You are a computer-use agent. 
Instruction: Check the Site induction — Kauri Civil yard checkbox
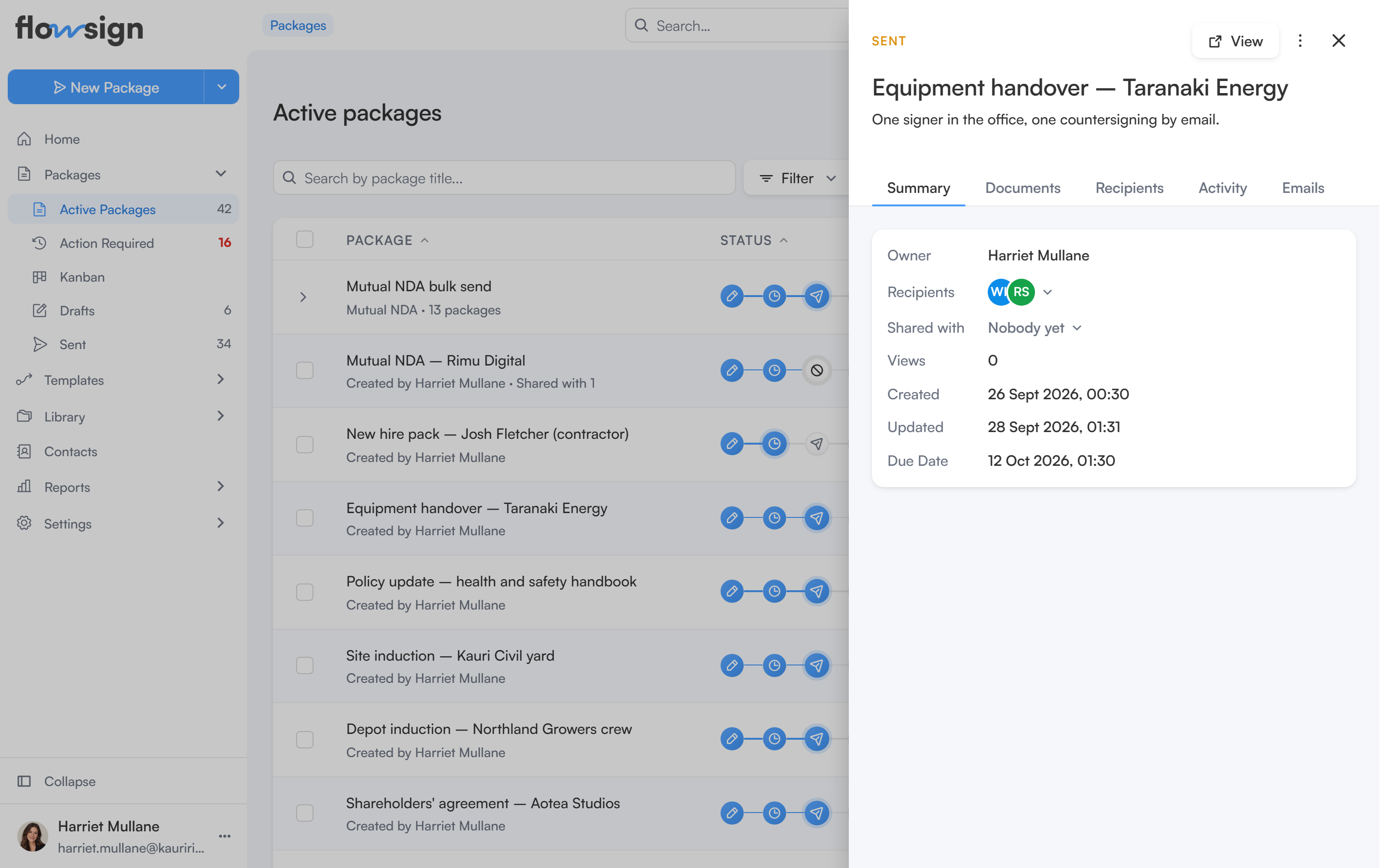click(x=305, y=665)
